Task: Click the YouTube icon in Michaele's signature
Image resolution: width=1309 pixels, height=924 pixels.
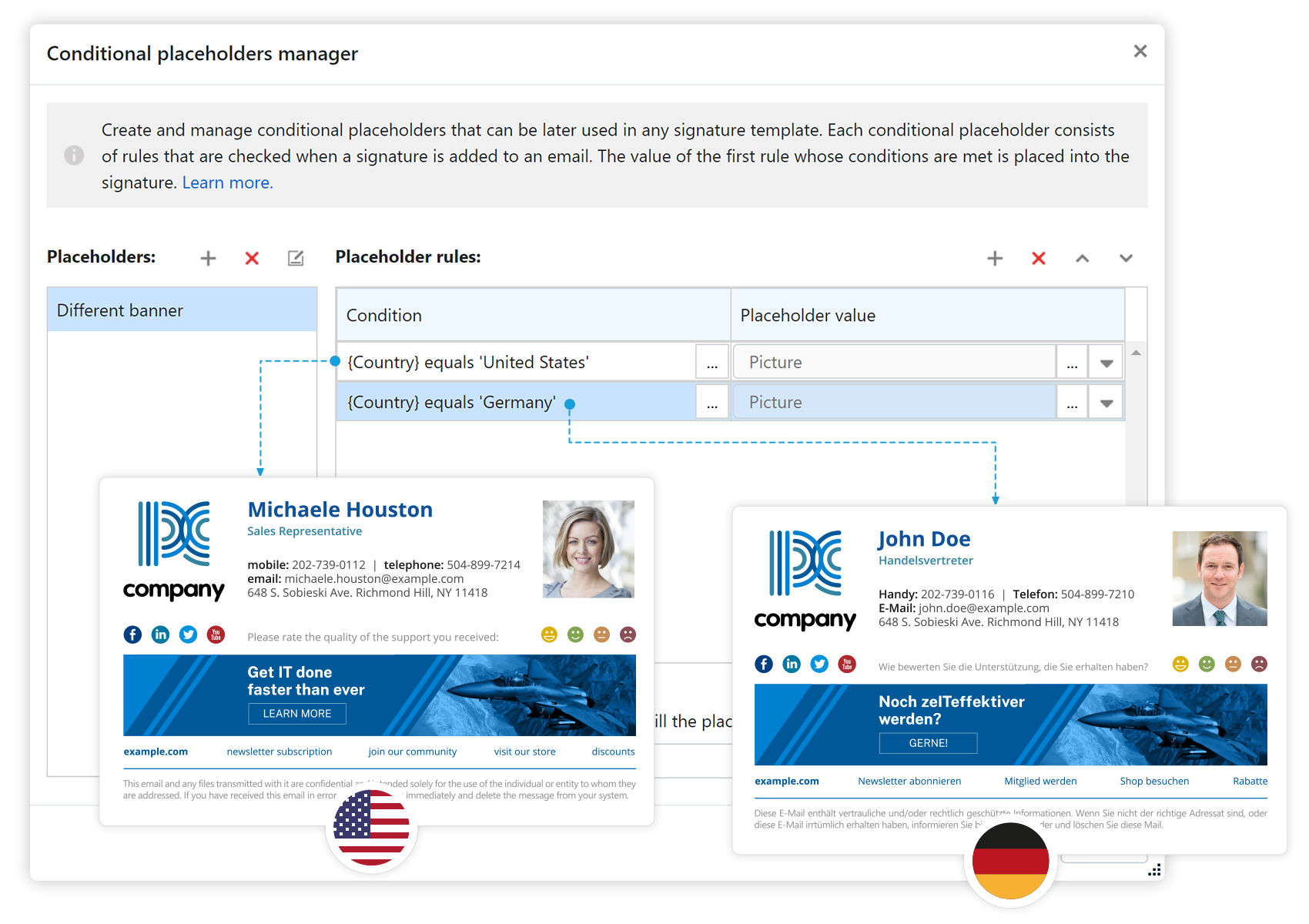Action: (x=216, y=634)
